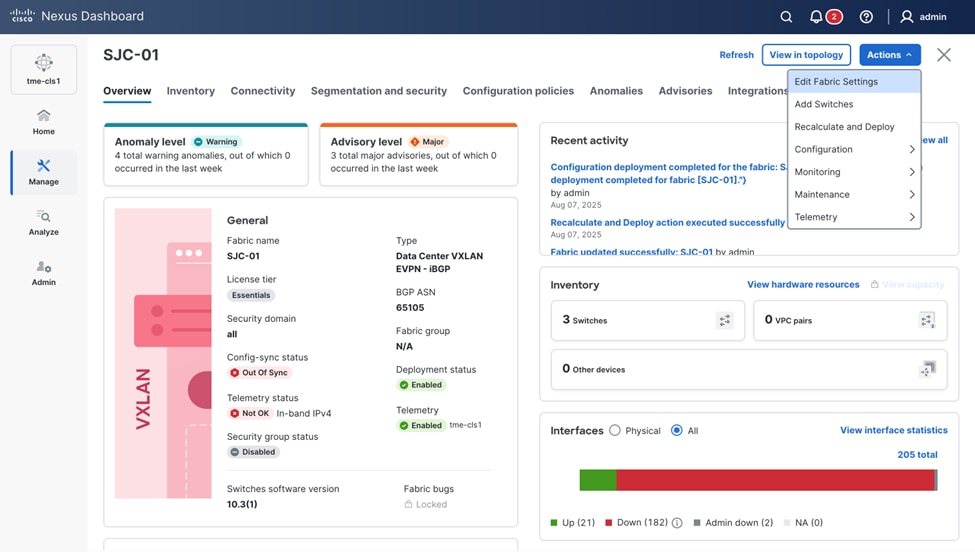Click the Disabled security group badge
The image size is (975, 552).
253,452
